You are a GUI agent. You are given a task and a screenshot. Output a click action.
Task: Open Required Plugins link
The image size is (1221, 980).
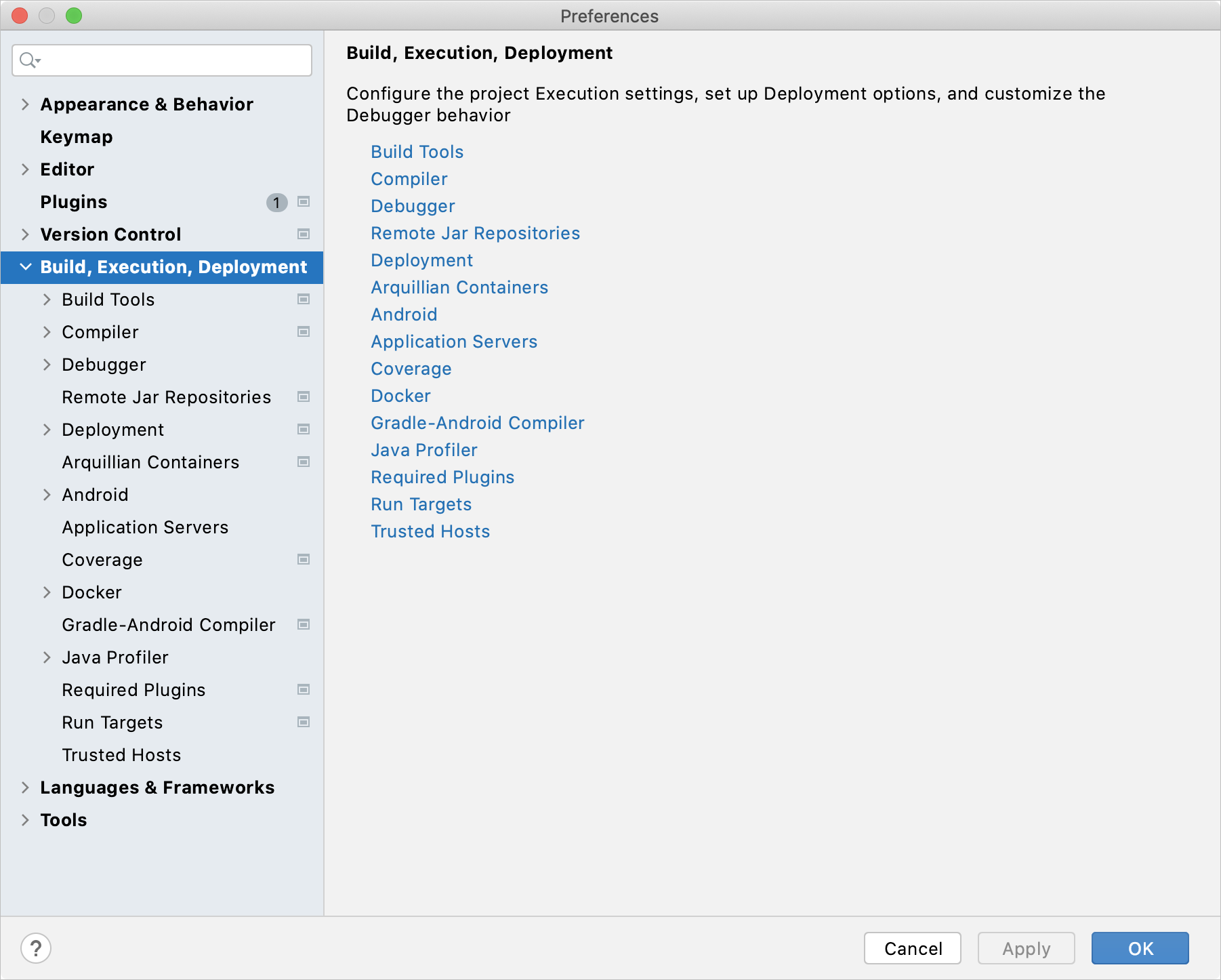coord(442,477)
